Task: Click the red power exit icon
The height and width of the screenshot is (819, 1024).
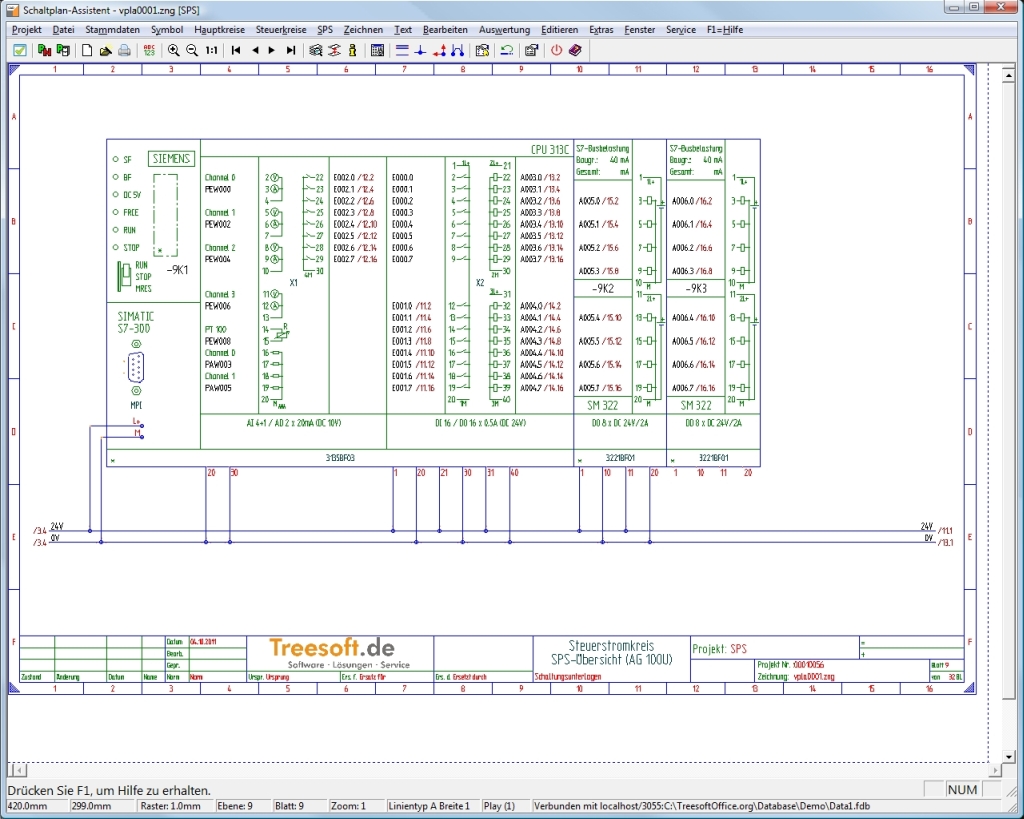Action: pos(557,49)
